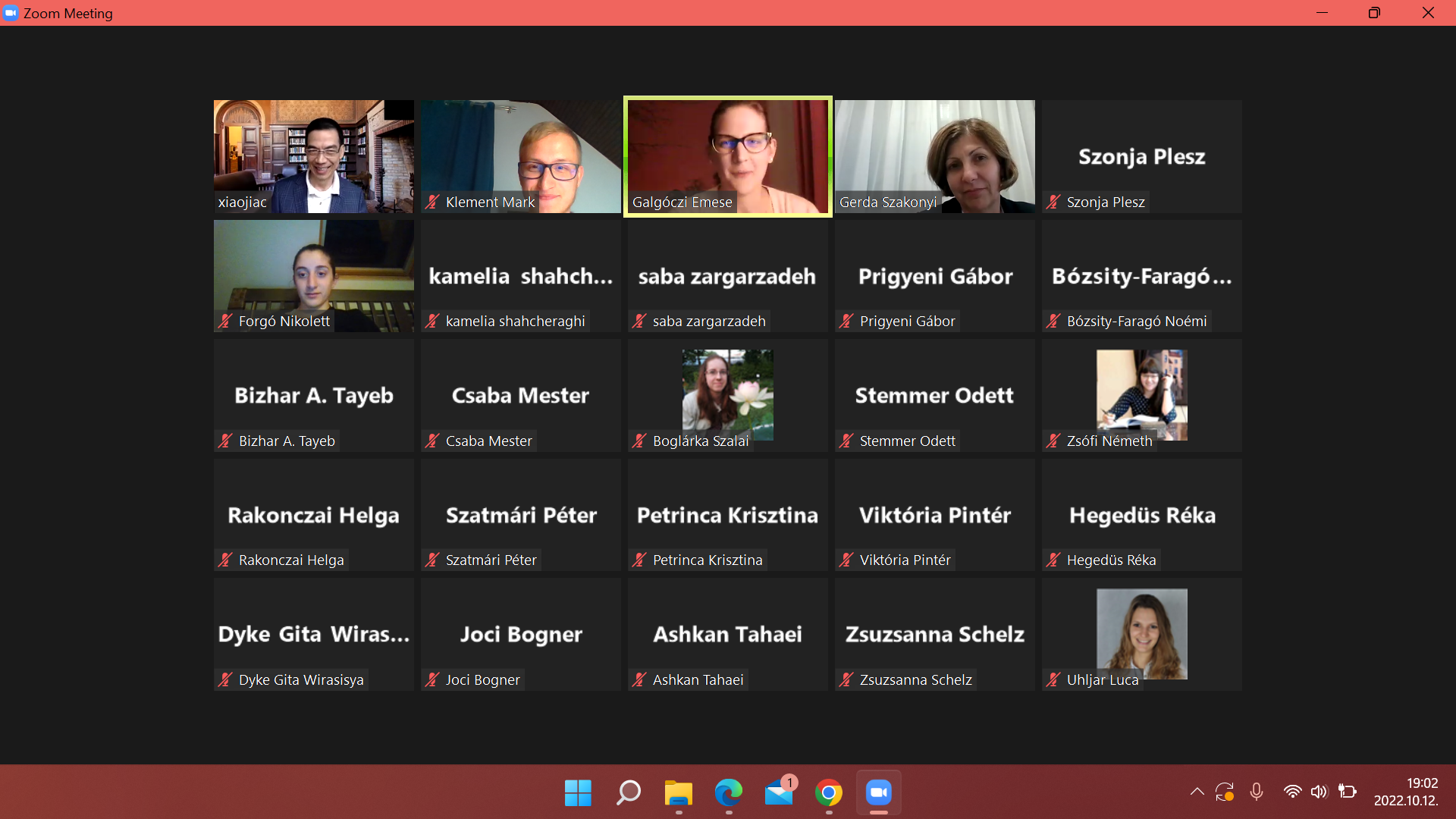This screenshot has width=1456, height=819.
Task: Click muted mic icon beside Zsófi Németh
Action: pos(1053,441)
